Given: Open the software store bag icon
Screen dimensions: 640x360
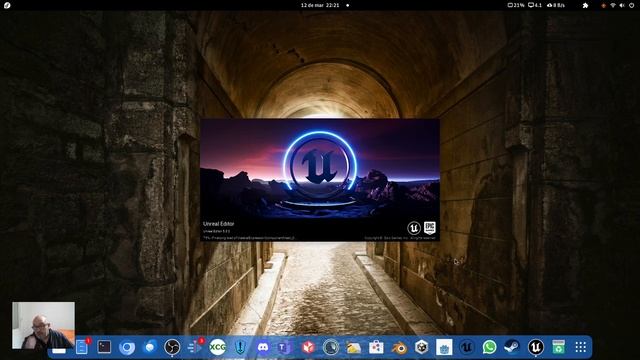Looking at the screenshot, I should [x=376, y=347].
